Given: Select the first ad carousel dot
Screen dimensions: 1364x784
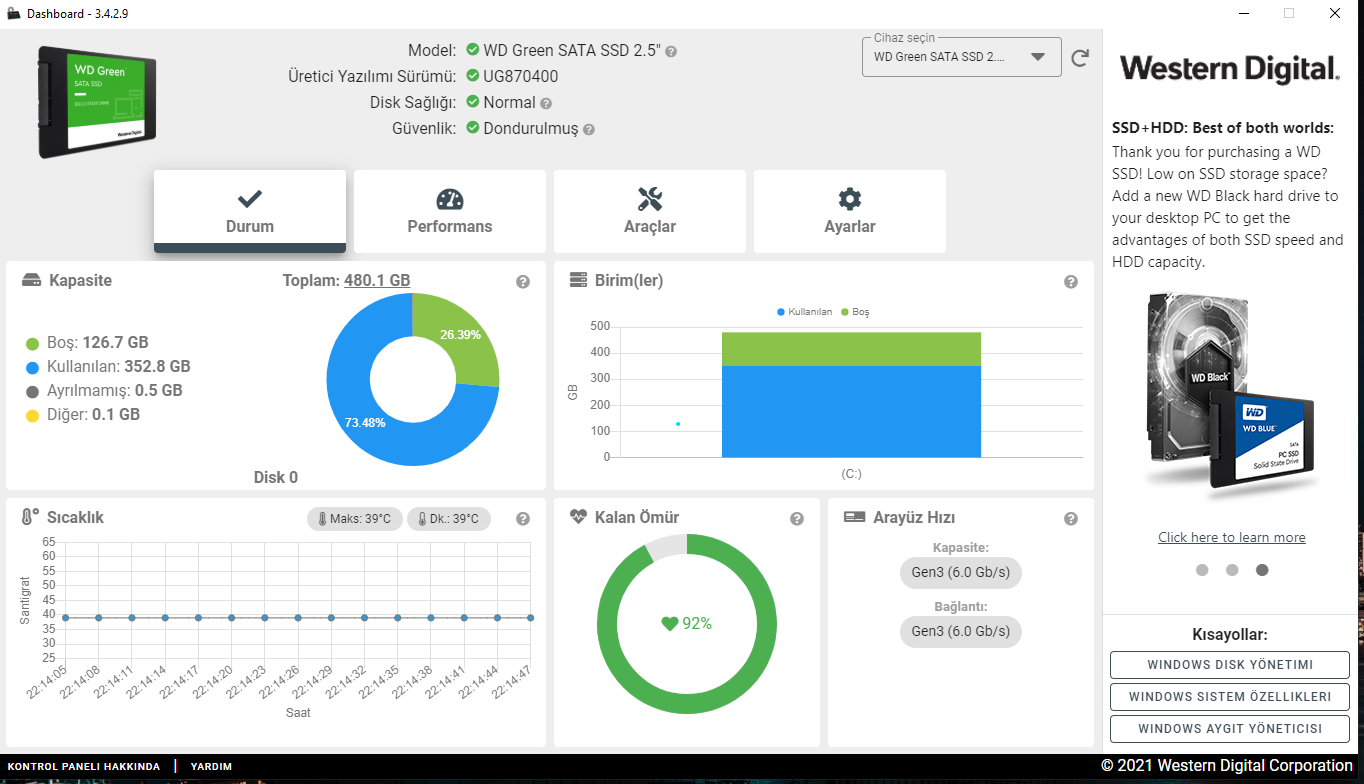Looking at the screenshot, I should [1202, 570].
